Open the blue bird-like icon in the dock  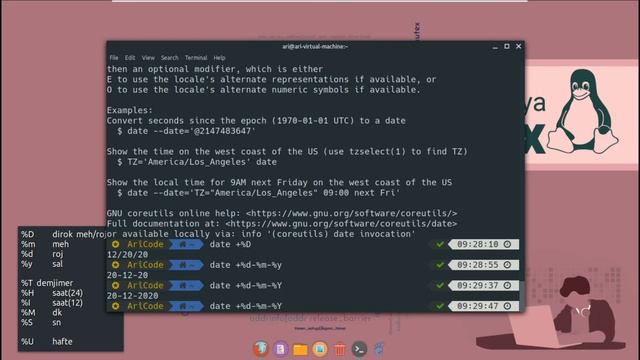point(379,349)
